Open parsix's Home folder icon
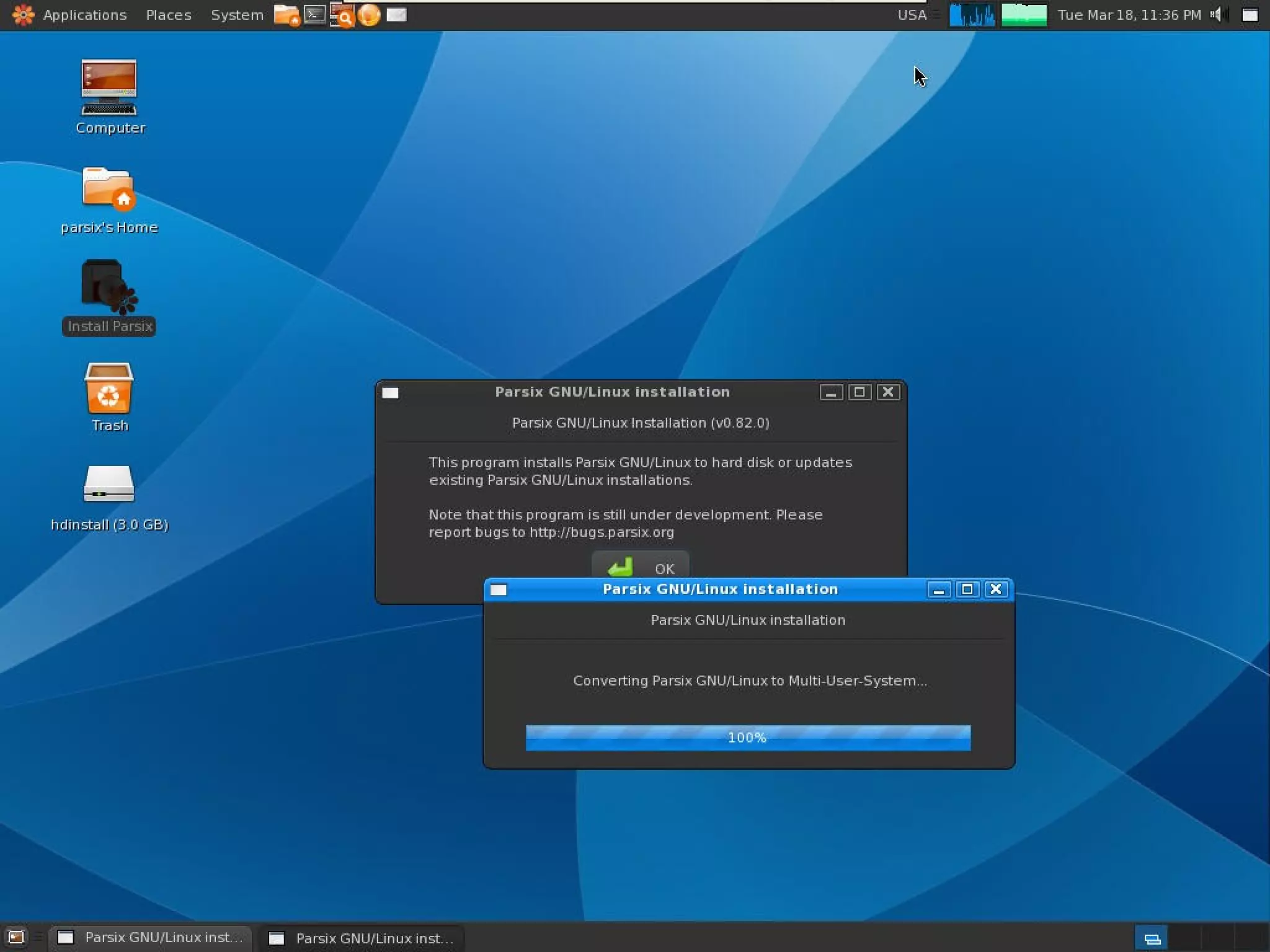Image resolution: width=1270 pixels, height=952 pixels. pyautogui.click(x=109, y=188)
